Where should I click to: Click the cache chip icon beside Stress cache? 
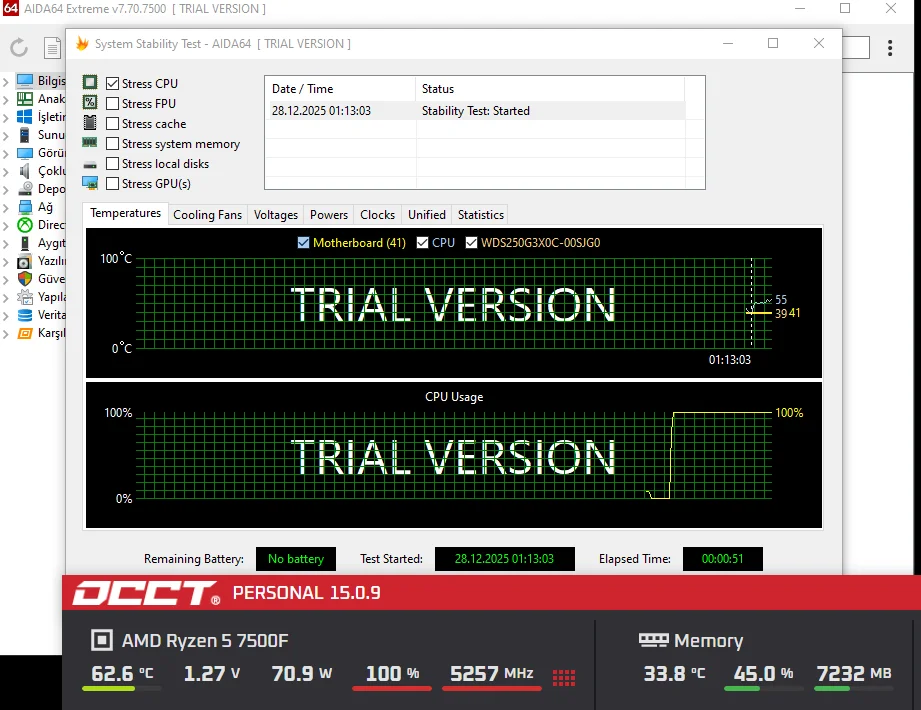[x=90, y=123]
